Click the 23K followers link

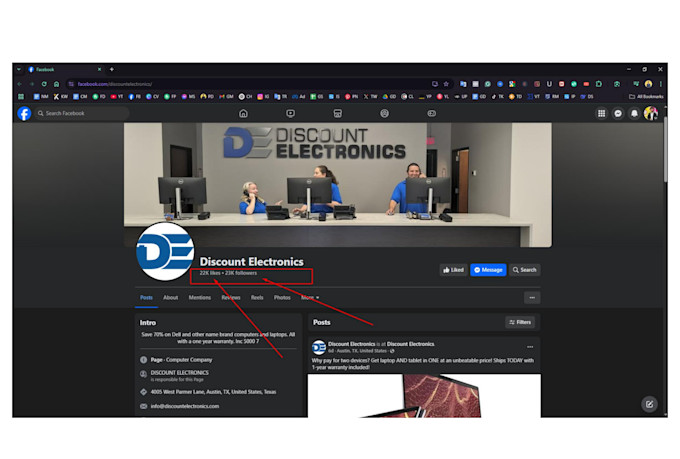(241, 273)
